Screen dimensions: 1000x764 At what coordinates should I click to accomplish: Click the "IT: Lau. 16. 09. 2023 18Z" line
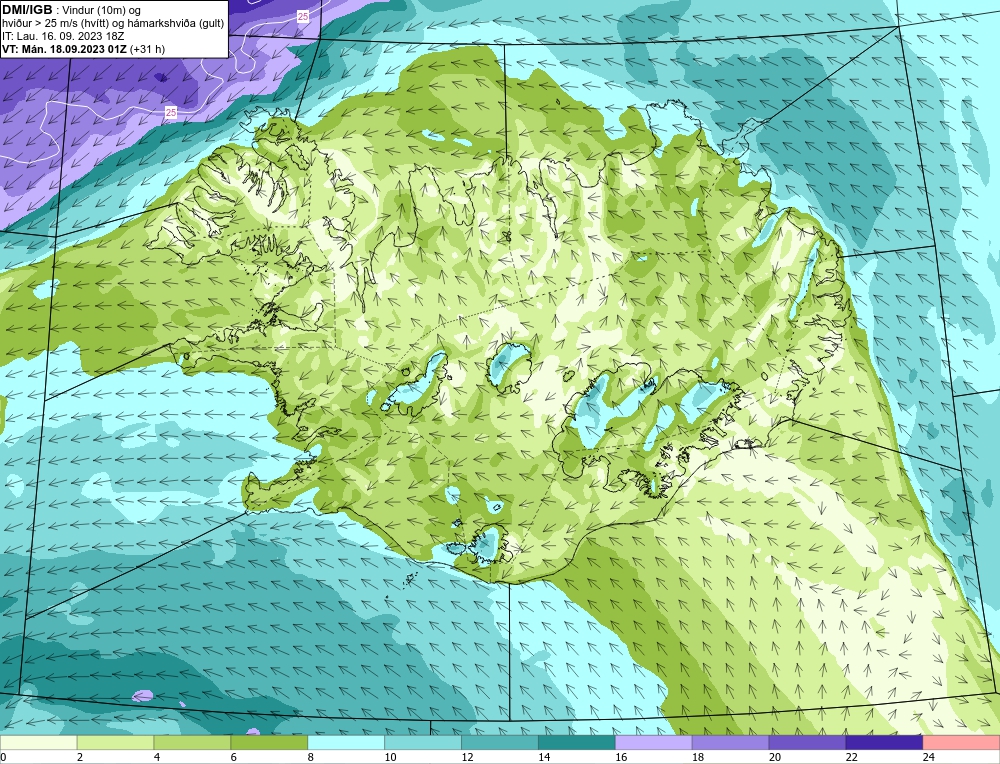[x=63, y=36]
